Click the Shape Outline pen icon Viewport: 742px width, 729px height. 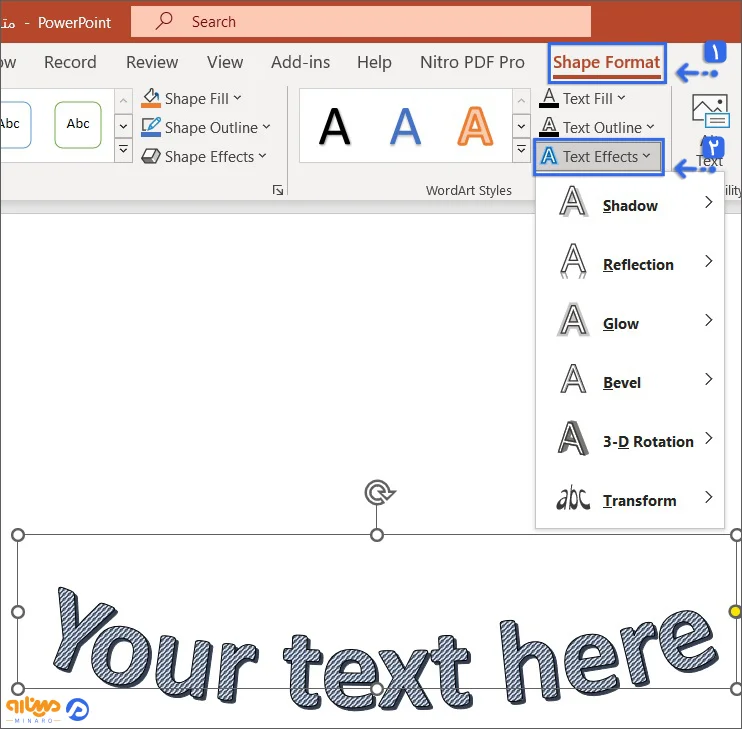[x=151, y=127]
